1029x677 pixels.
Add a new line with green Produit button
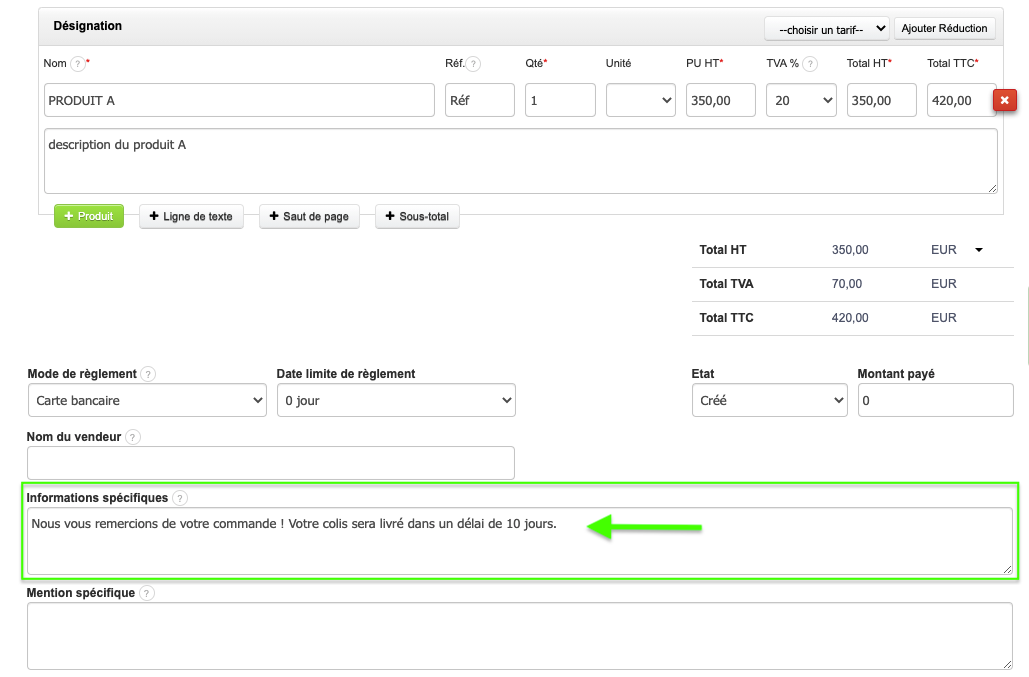tap(89, 216)
